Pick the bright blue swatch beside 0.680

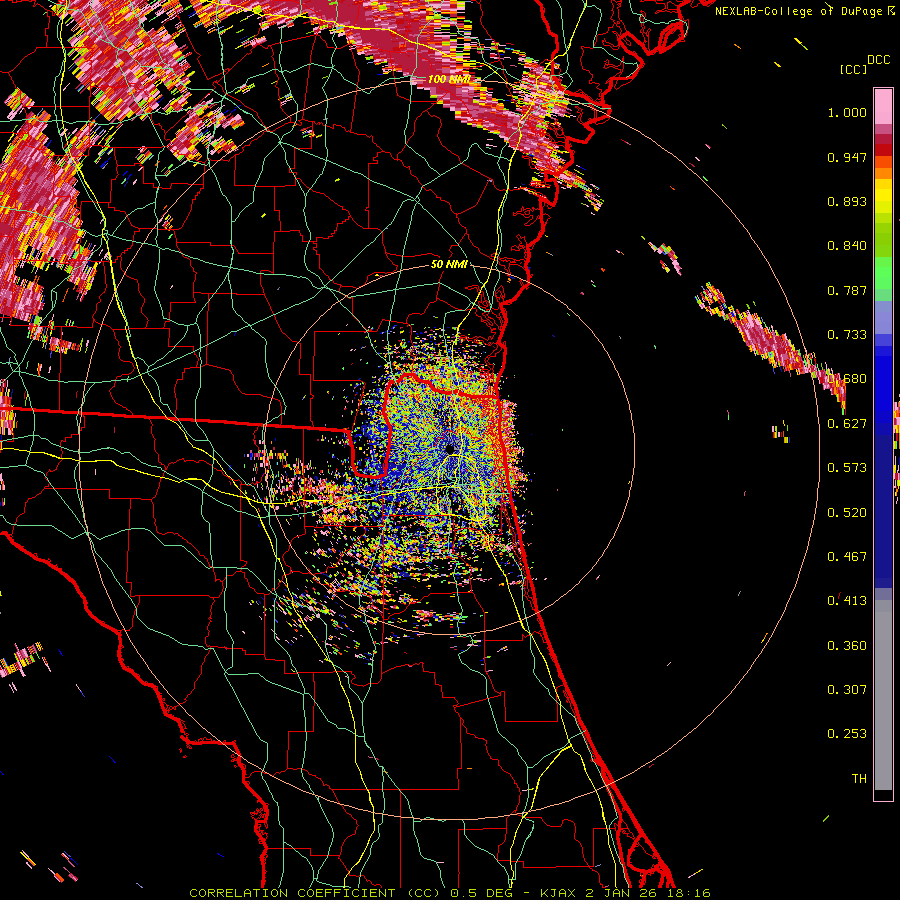pyautogui.click(x=883, y=385)
